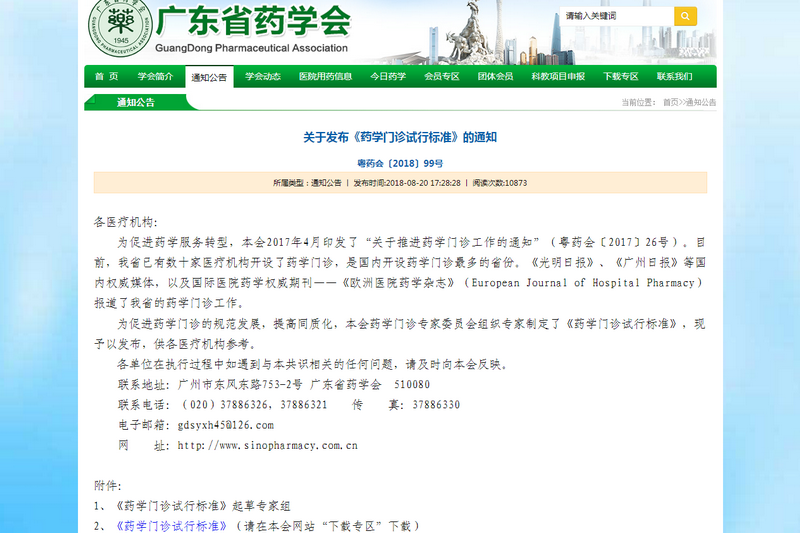
Task: Open 今日药学 from the navigation bar
Action: click(x=388, y=77)
